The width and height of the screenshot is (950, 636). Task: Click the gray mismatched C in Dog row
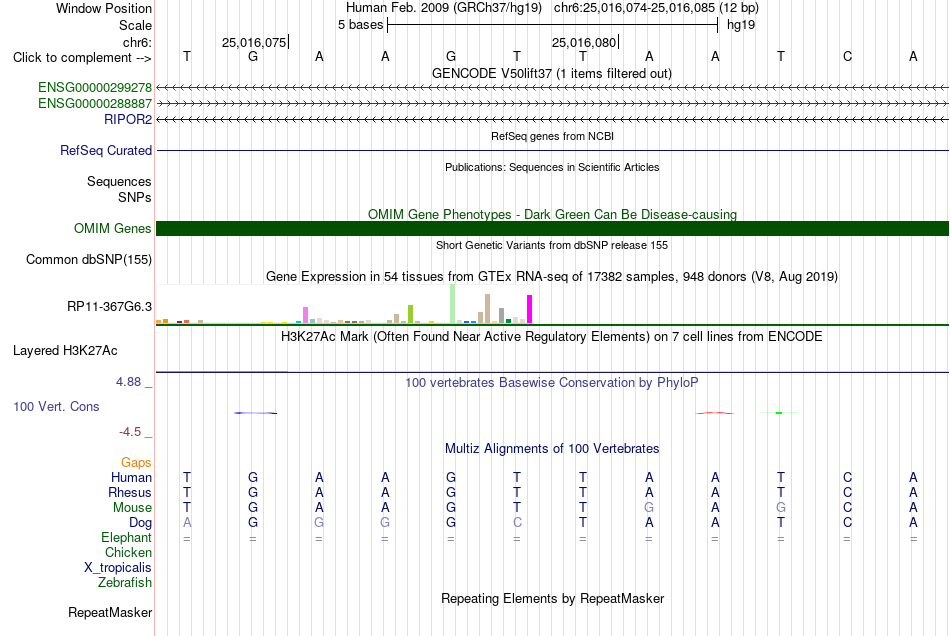(x=517, y=522)
